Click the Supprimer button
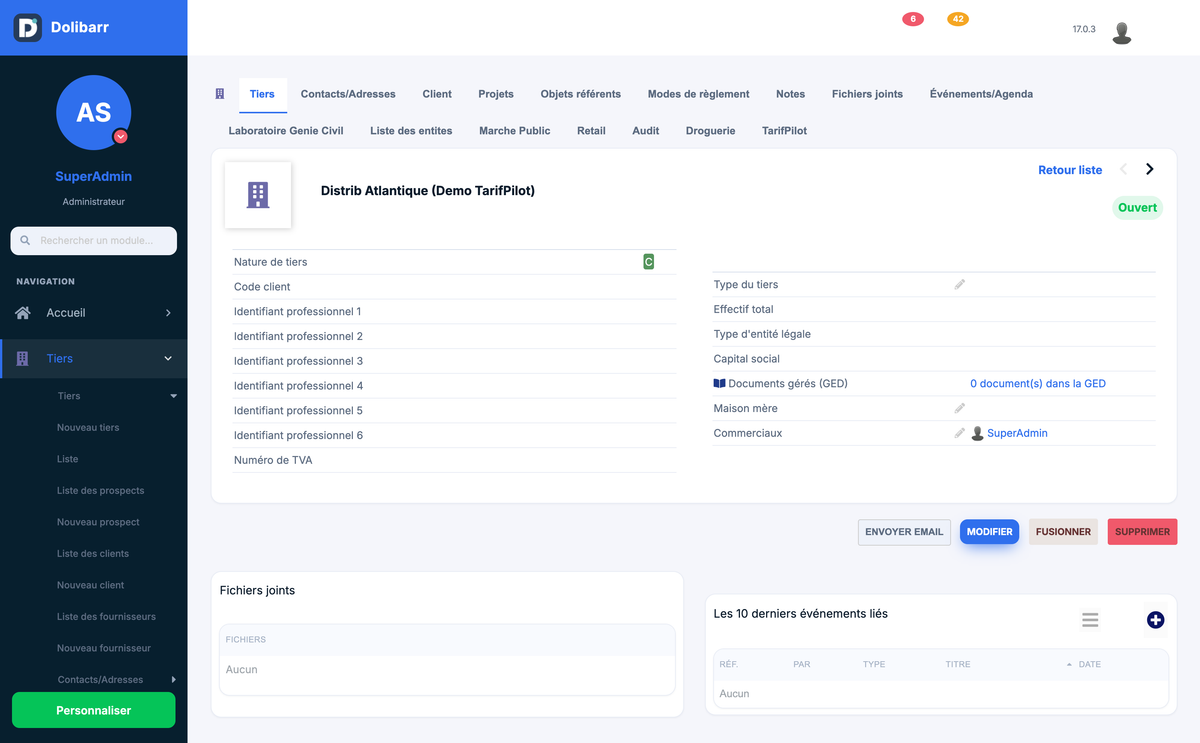 (x=1142, y=532)
